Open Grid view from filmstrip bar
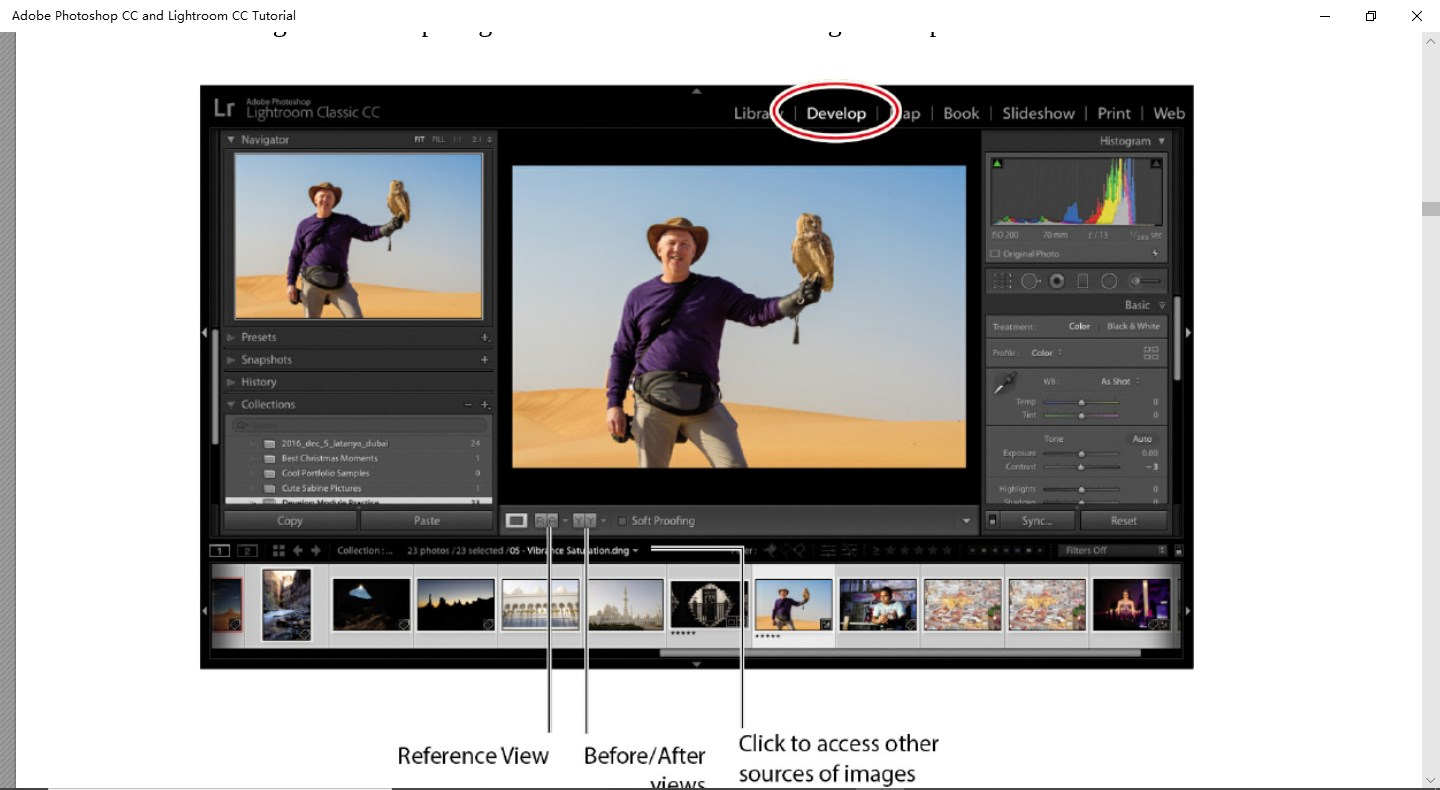 tap(279, 551)
